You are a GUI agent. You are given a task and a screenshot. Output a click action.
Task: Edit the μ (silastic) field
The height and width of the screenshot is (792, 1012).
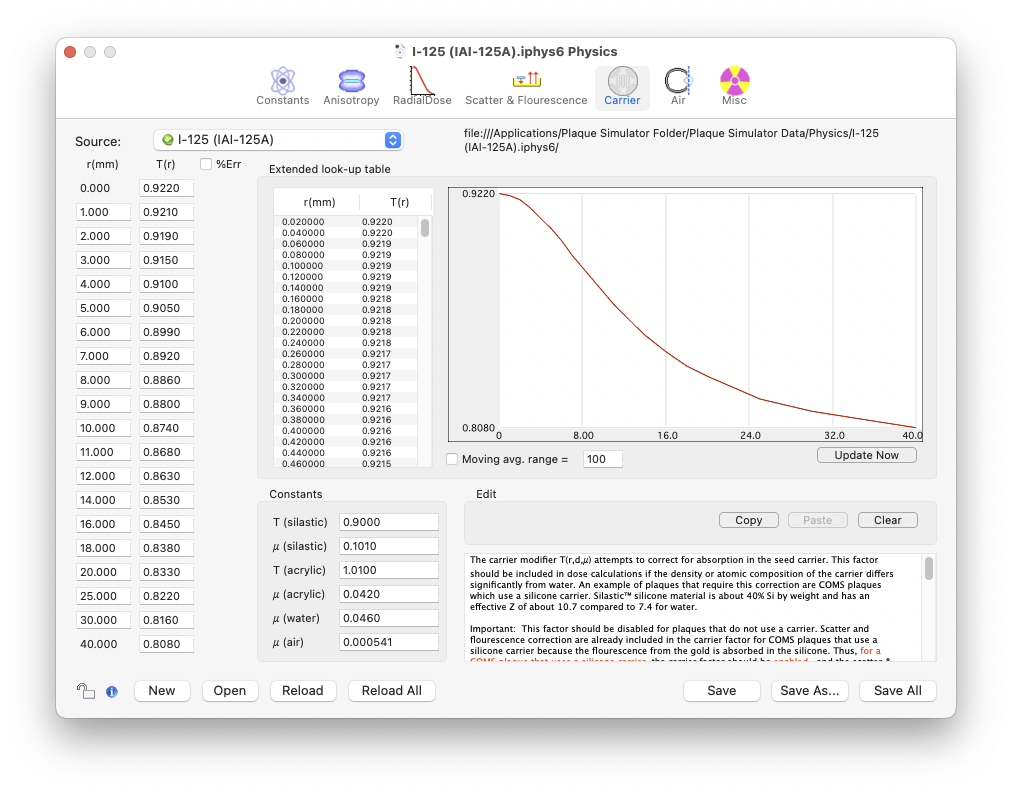(x=389, y=546)
